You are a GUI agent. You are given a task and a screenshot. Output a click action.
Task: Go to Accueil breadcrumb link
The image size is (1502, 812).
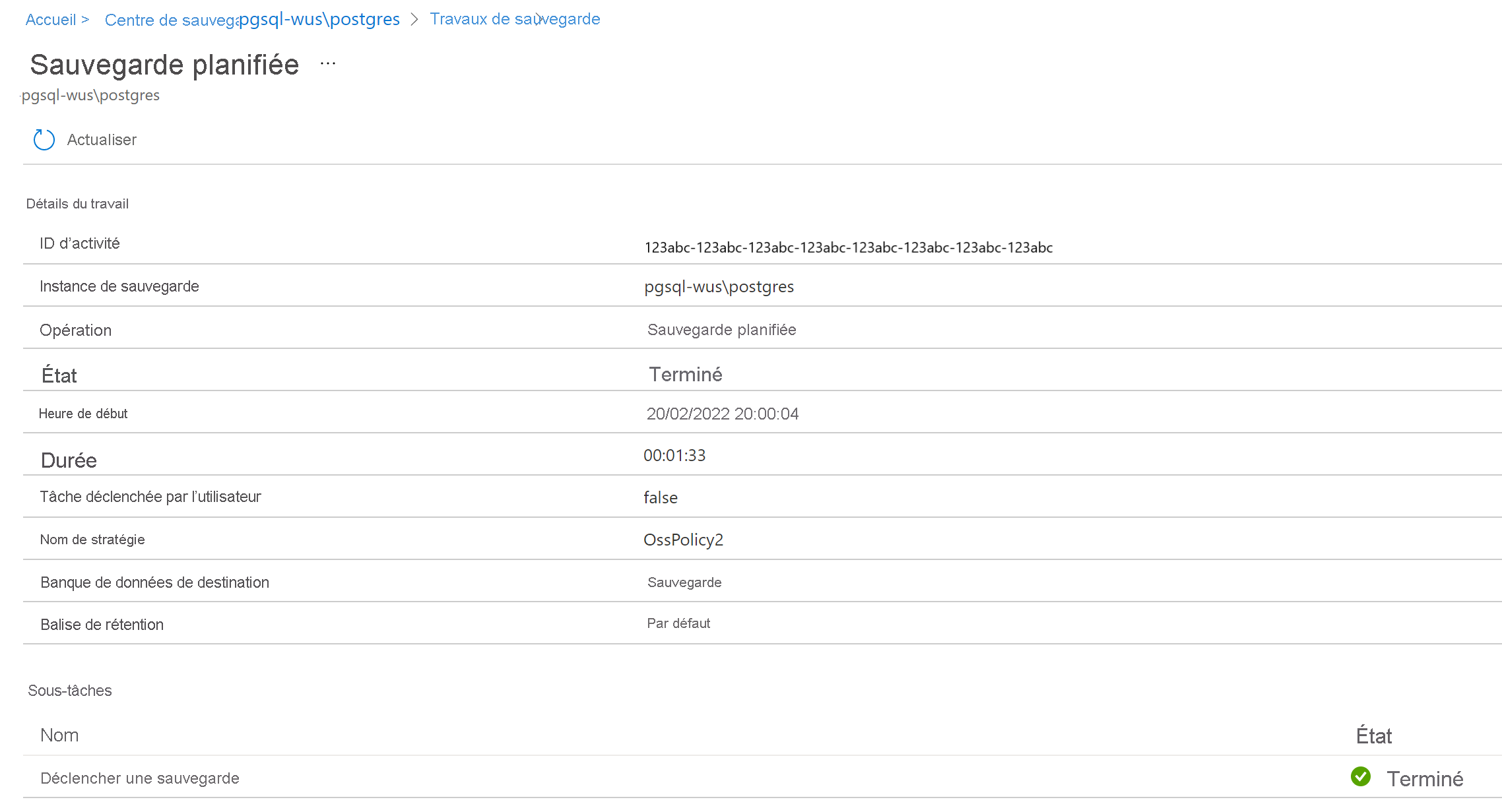(x=51, y=20)
